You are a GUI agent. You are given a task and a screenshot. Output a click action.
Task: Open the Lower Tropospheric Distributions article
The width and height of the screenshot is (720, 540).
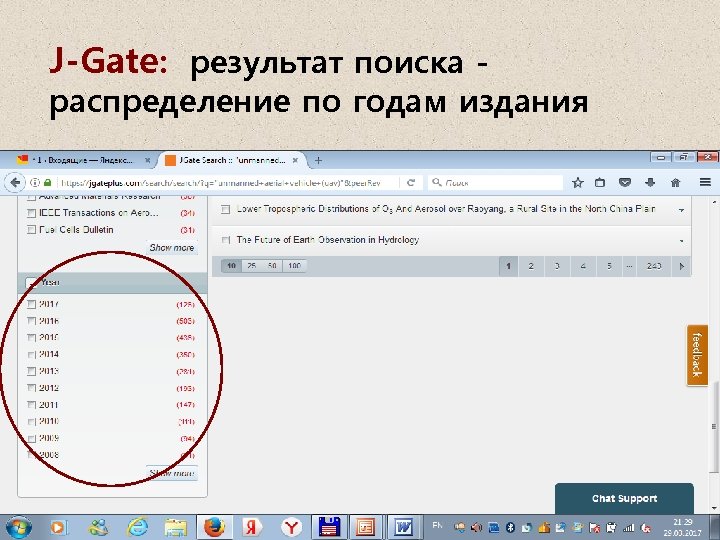click(446, 209)
